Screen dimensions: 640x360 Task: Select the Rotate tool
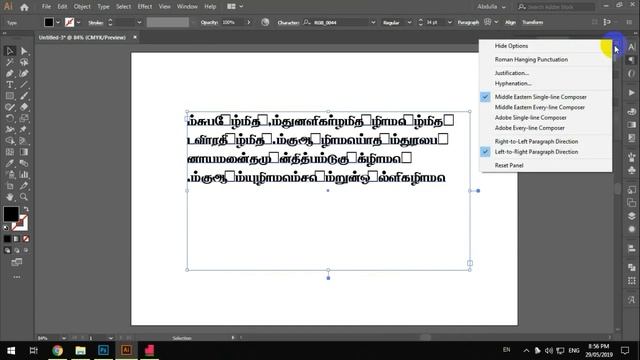click(x=10, y=118)
